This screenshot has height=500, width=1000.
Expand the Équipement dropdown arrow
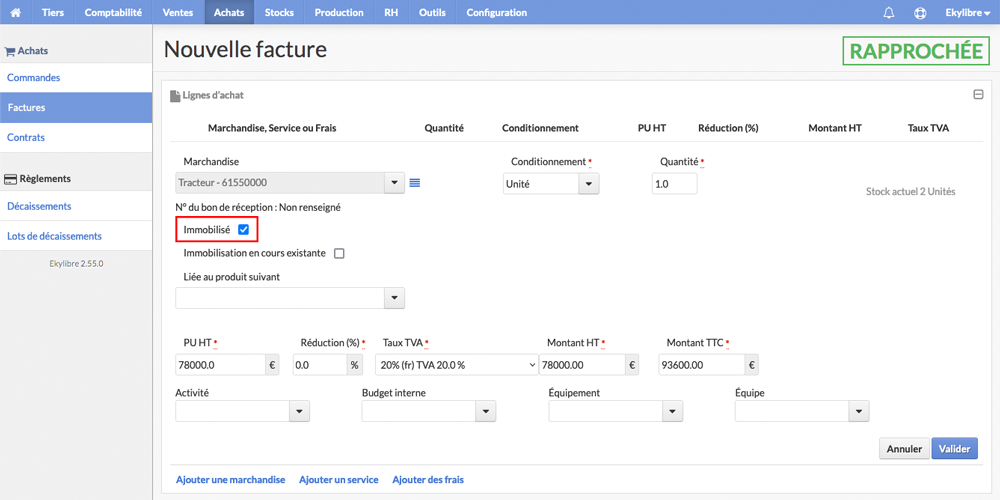point(672,411)
